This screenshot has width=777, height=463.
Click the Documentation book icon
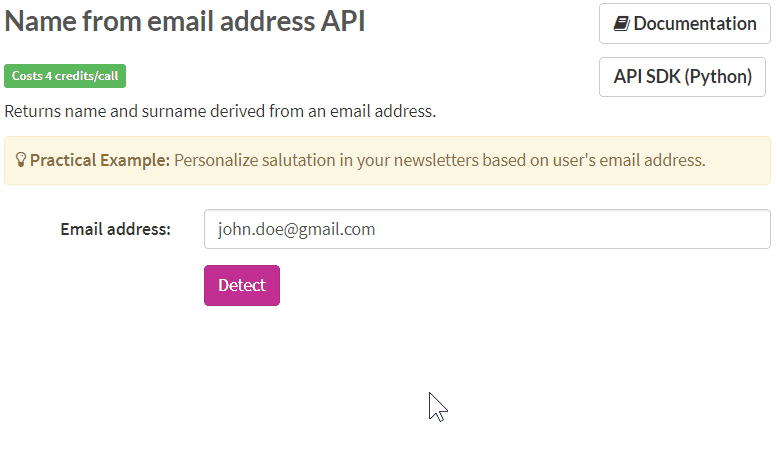pos(621,23)
